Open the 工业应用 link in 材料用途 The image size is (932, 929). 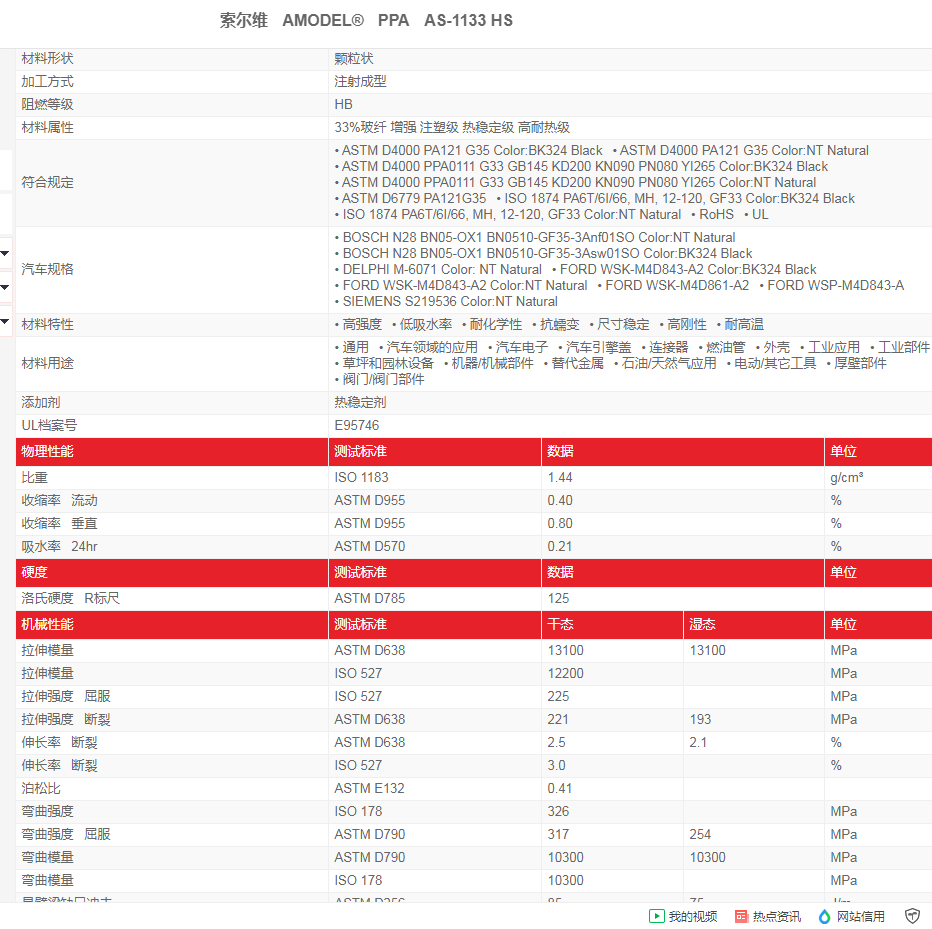833,347
